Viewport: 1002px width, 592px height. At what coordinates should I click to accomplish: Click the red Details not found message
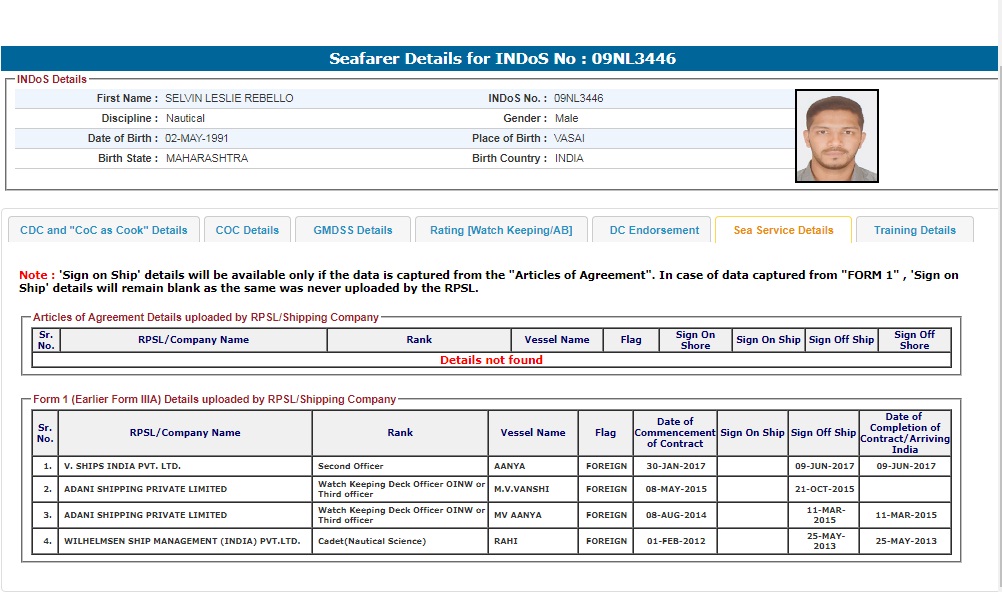click(x=491, y=360)
